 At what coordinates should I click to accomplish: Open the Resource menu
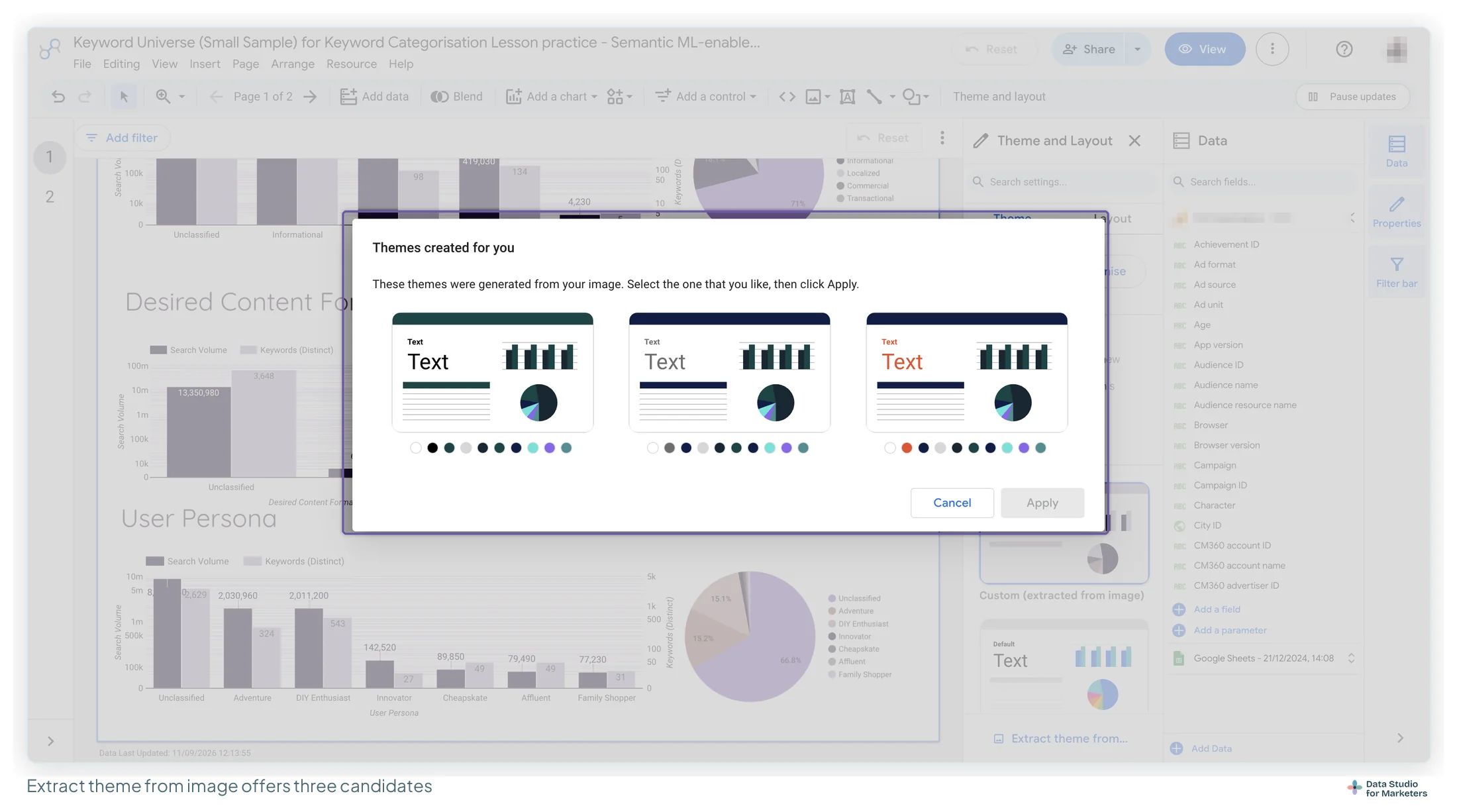pos(352,64)
